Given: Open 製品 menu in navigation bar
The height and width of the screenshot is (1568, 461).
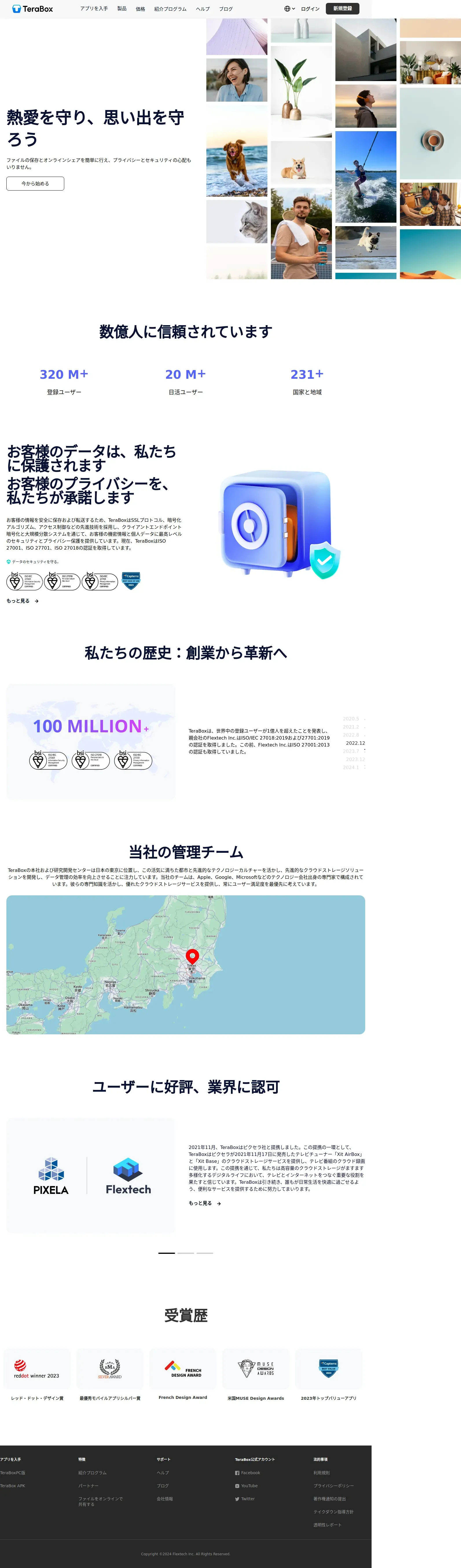Looking at the screenshot, I should tap(122, 8).
